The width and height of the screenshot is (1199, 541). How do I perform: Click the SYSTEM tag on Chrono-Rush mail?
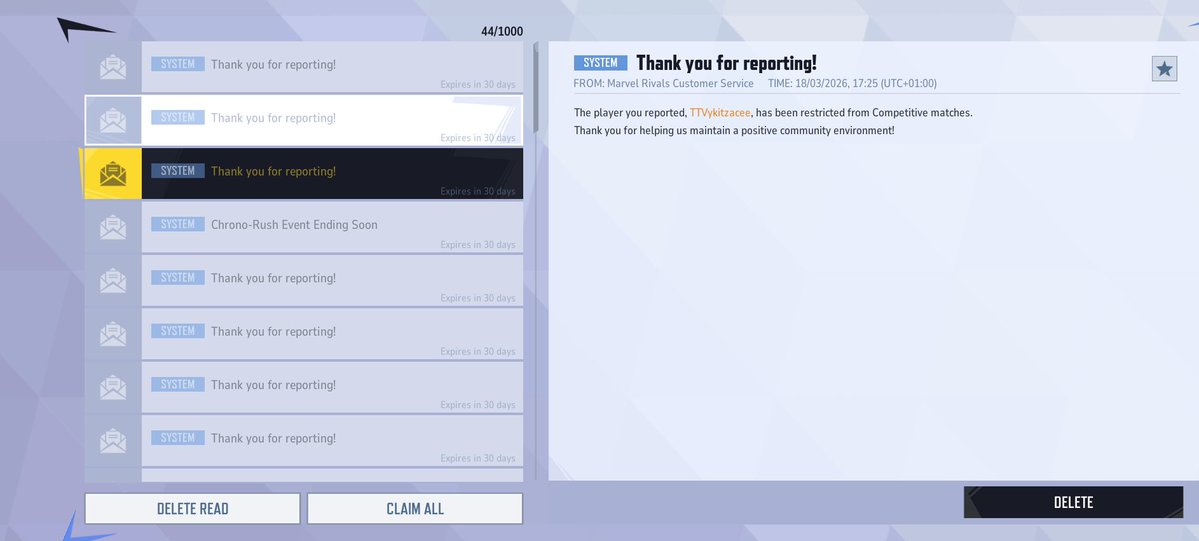pyautogui.click(x=177, y=224)
